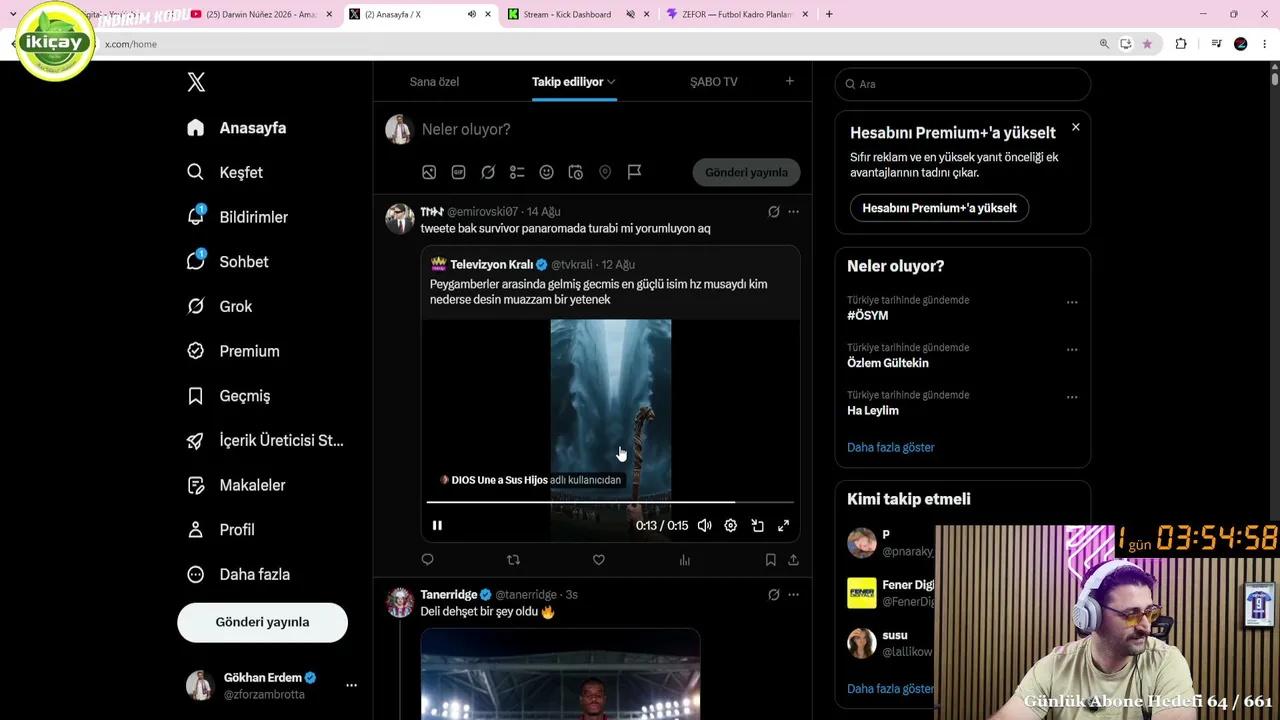Open video playback settings gear

click(731, 525)
